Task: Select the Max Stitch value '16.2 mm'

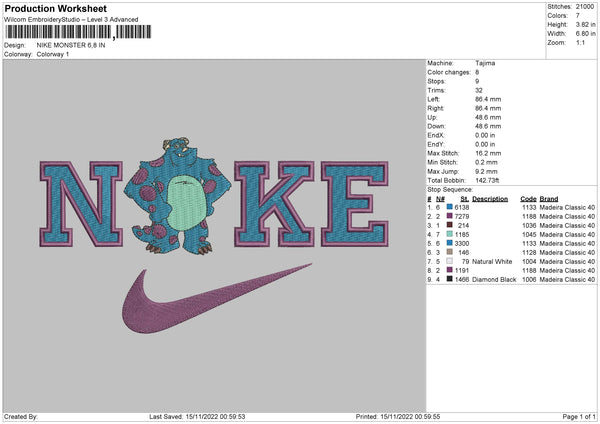Action: [x=488, y=153]
